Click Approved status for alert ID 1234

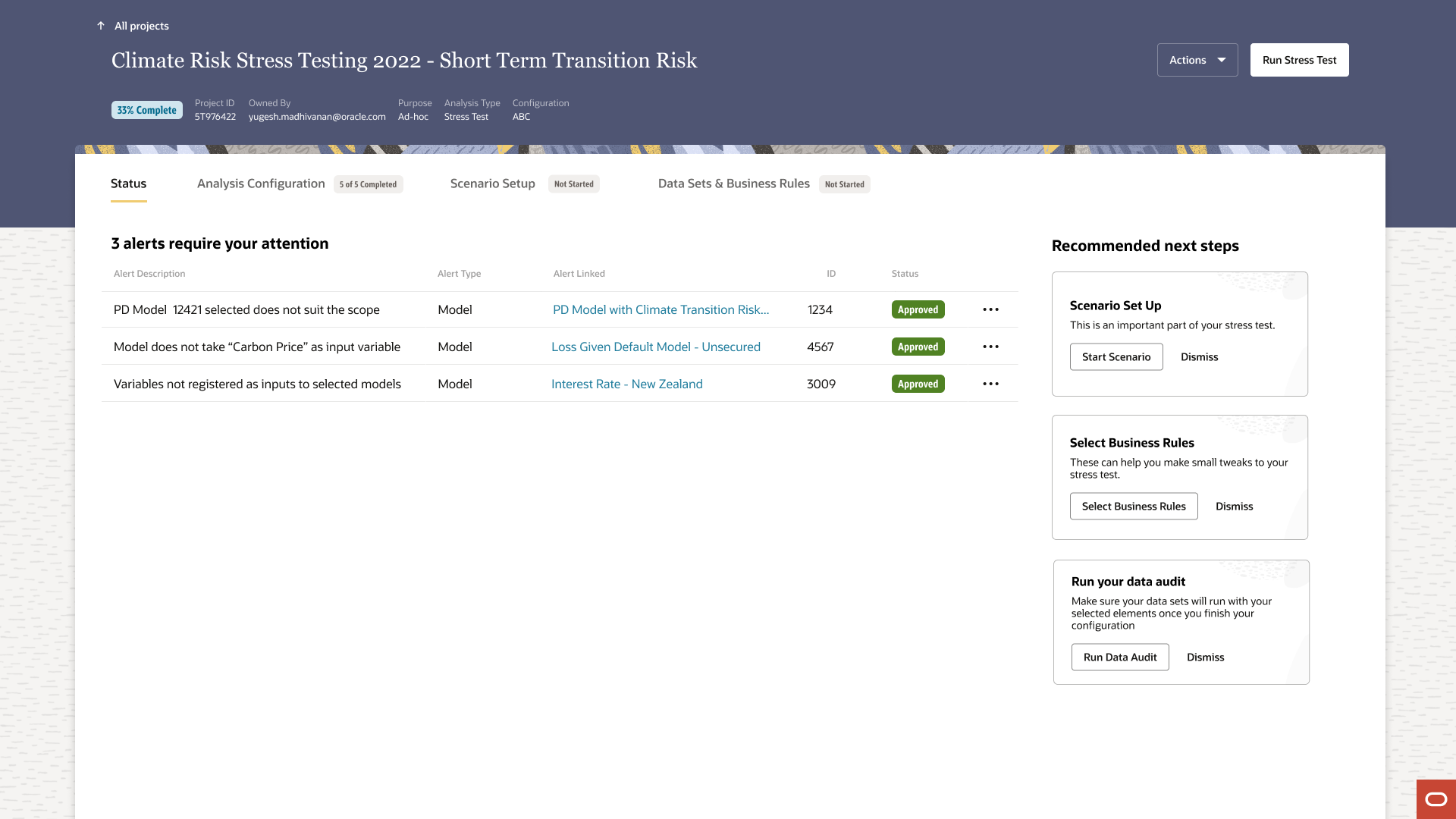pyautogui.click(x=918, y=309)
